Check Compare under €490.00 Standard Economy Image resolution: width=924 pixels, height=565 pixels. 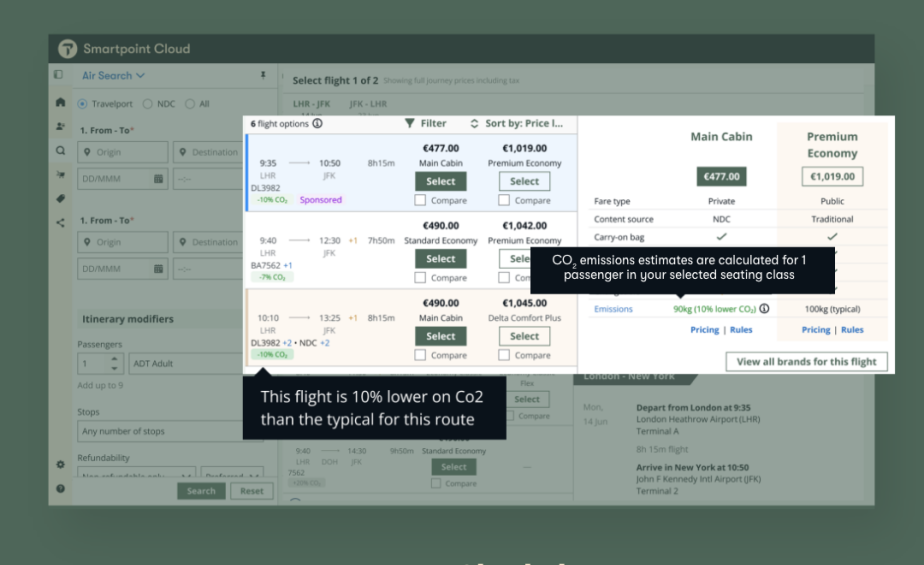point(420,277)
